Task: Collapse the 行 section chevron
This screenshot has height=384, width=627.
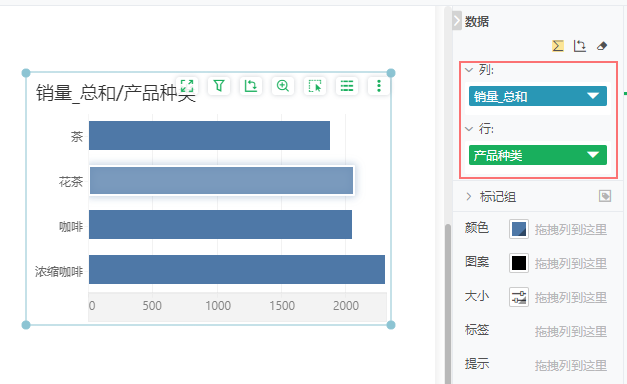Action: (x=469, y=129)
